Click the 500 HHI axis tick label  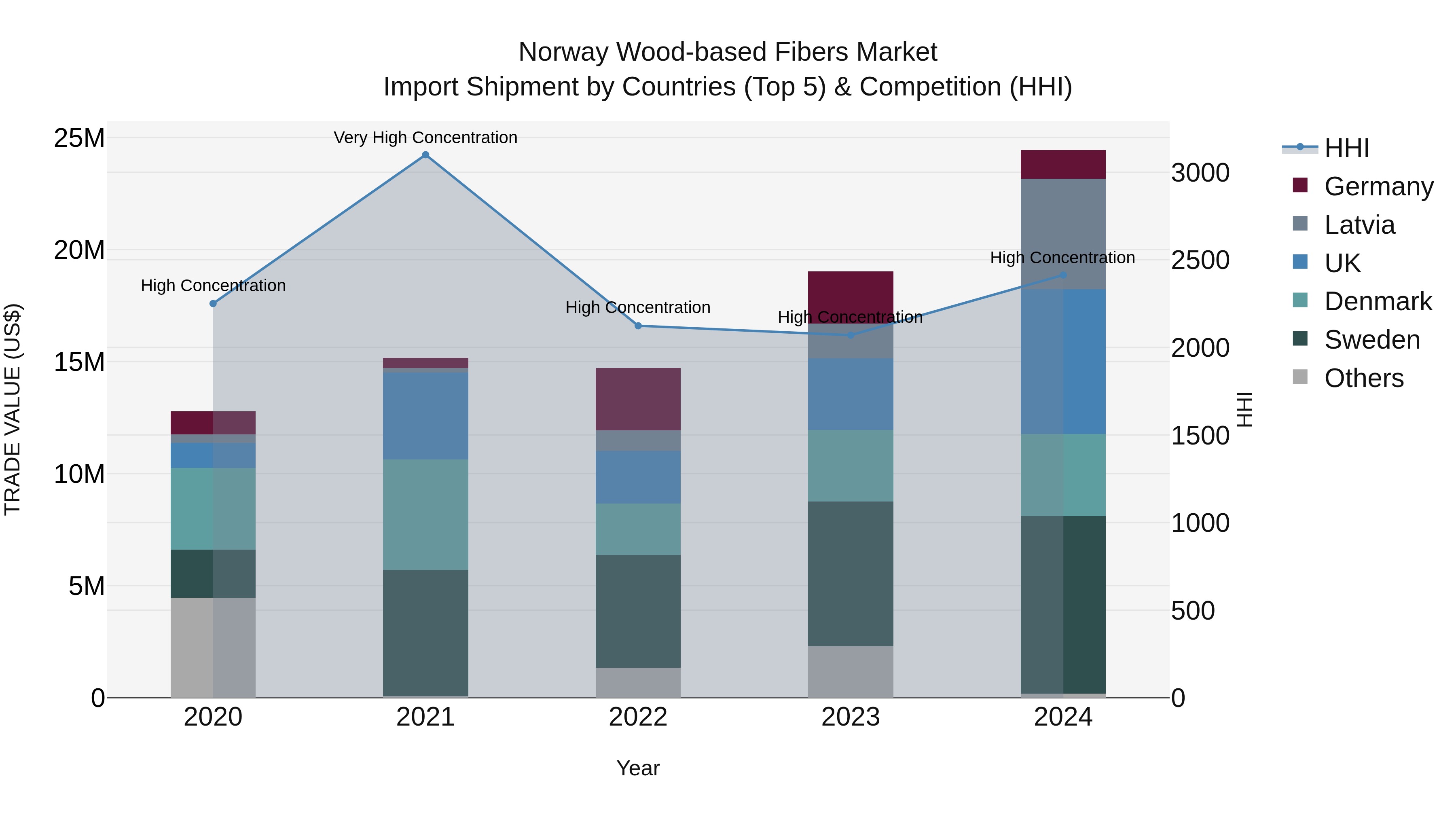coord(1193,611)
